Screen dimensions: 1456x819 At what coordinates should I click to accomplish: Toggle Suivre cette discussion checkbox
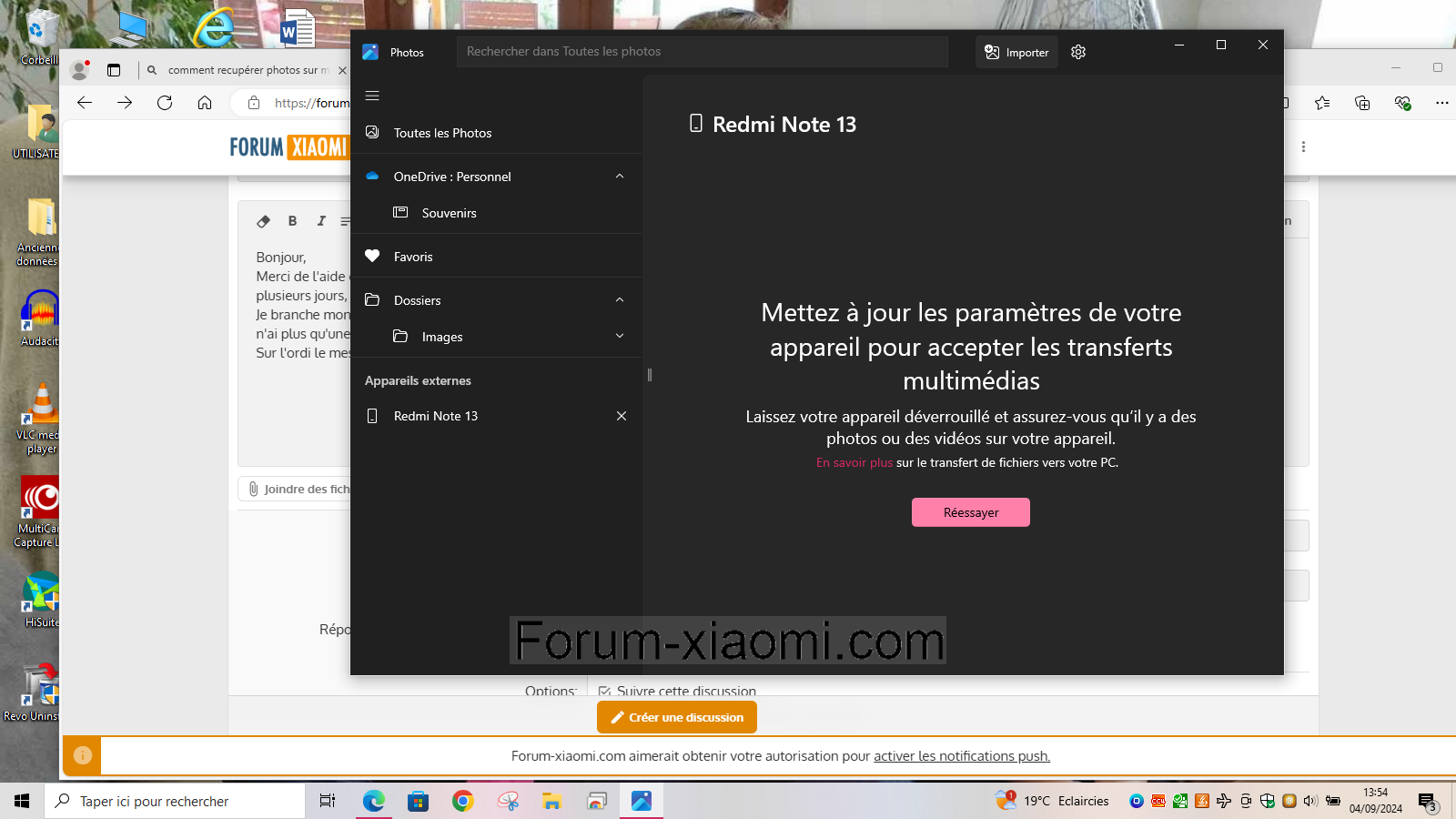click(604, 692)
